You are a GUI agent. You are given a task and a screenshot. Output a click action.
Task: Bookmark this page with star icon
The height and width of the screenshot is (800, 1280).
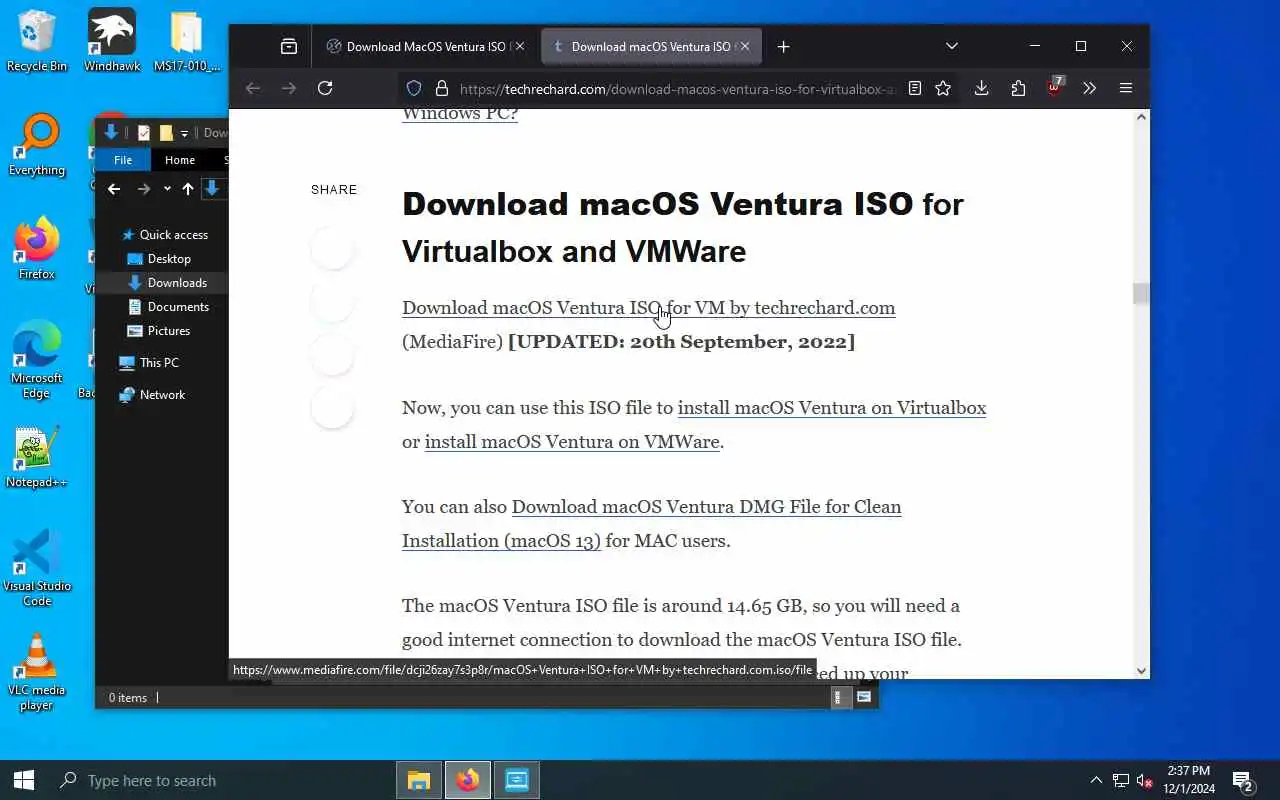pos(943,88)
